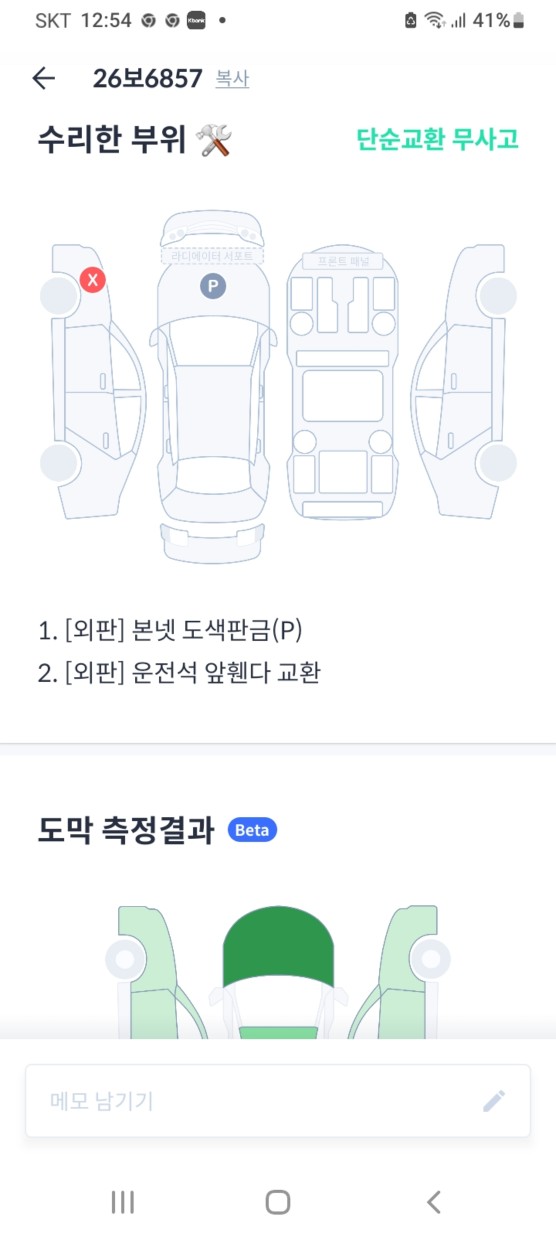Tap the list item 본넷 도색판금(P)
This screenshot has width=556, height=1237.
170,631
